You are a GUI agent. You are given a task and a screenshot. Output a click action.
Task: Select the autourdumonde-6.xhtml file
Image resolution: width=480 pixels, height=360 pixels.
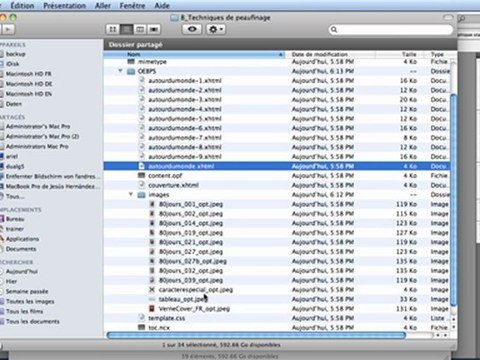pos(185,128)
